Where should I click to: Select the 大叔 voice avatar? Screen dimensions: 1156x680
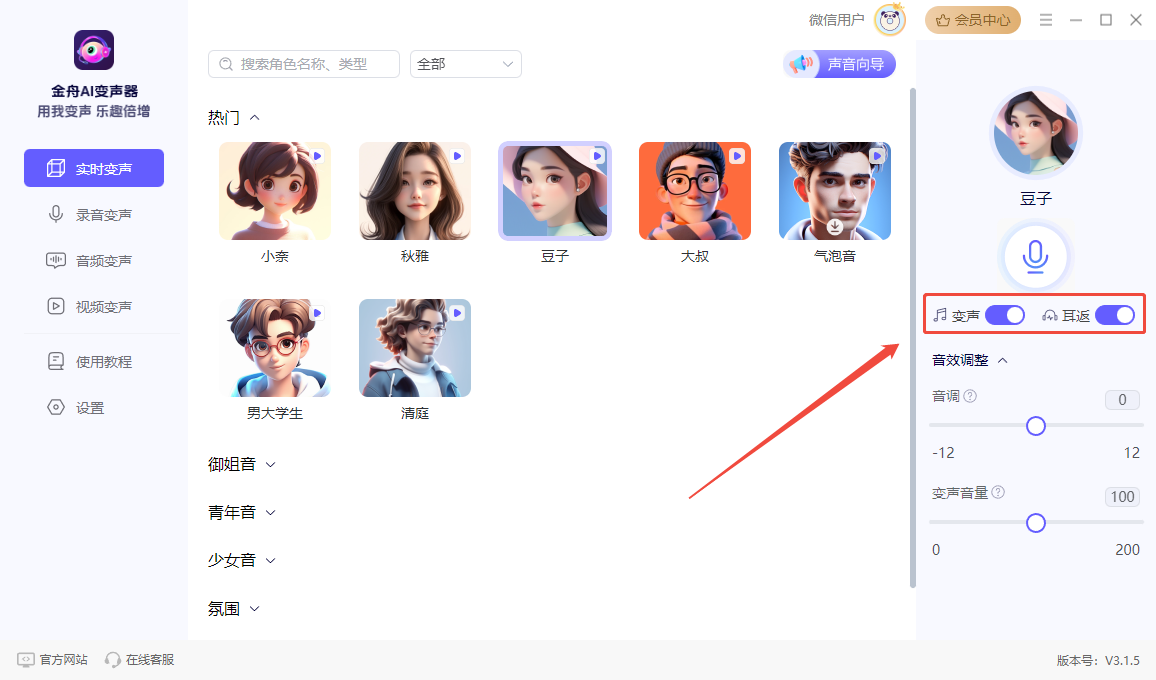coord(694,191)
